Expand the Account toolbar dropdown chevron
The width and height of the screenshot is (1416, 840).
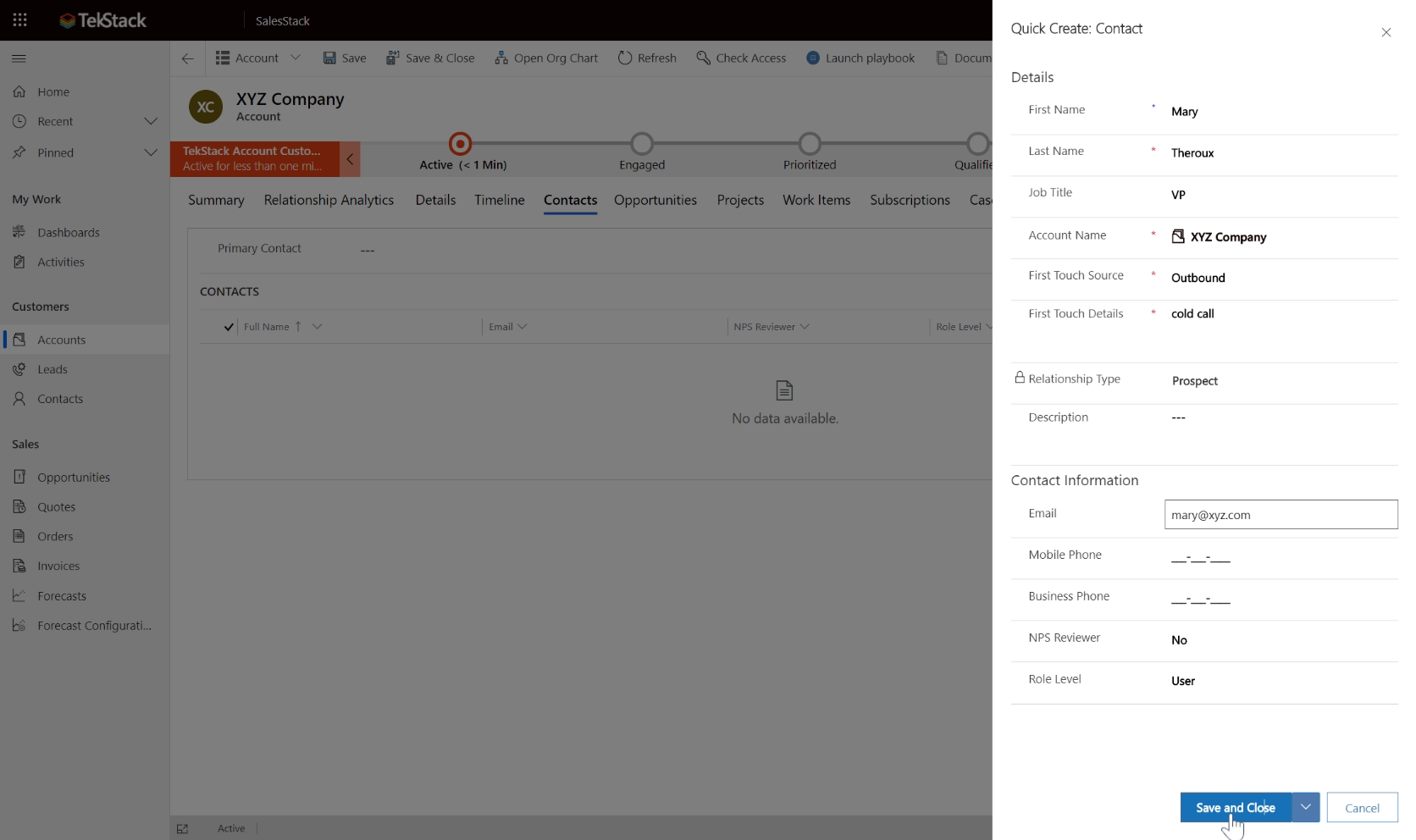click(296, 58)
